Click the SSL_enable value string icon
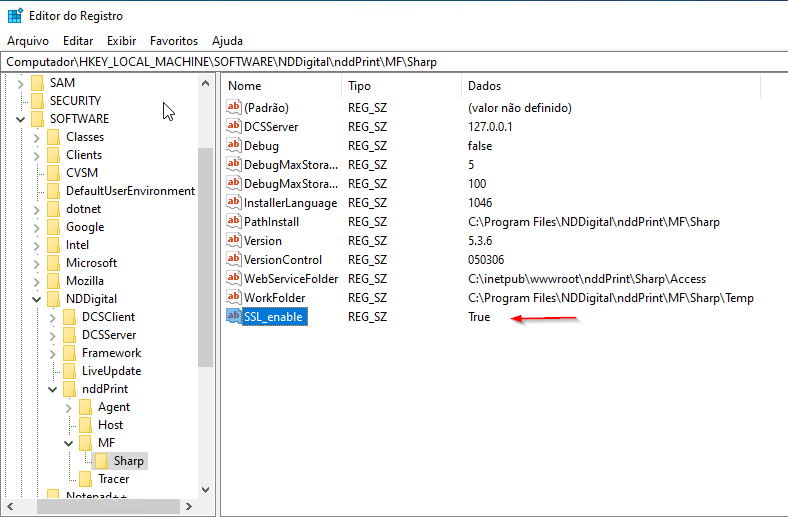This screenshot has height=517, width=788. [x=234, y=317]
